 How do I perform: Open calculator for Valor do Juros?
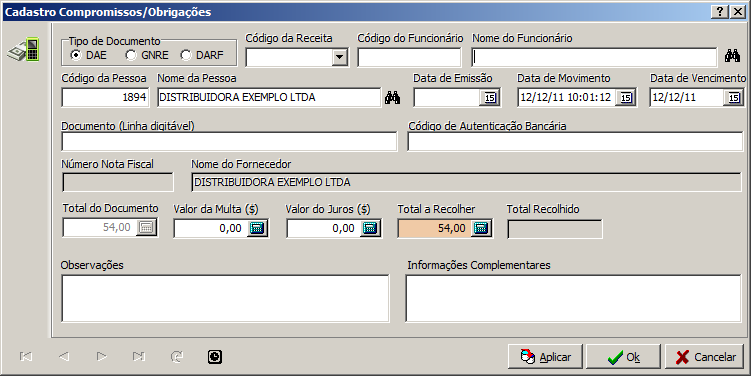pyautogui.click(x=370, y=228)
